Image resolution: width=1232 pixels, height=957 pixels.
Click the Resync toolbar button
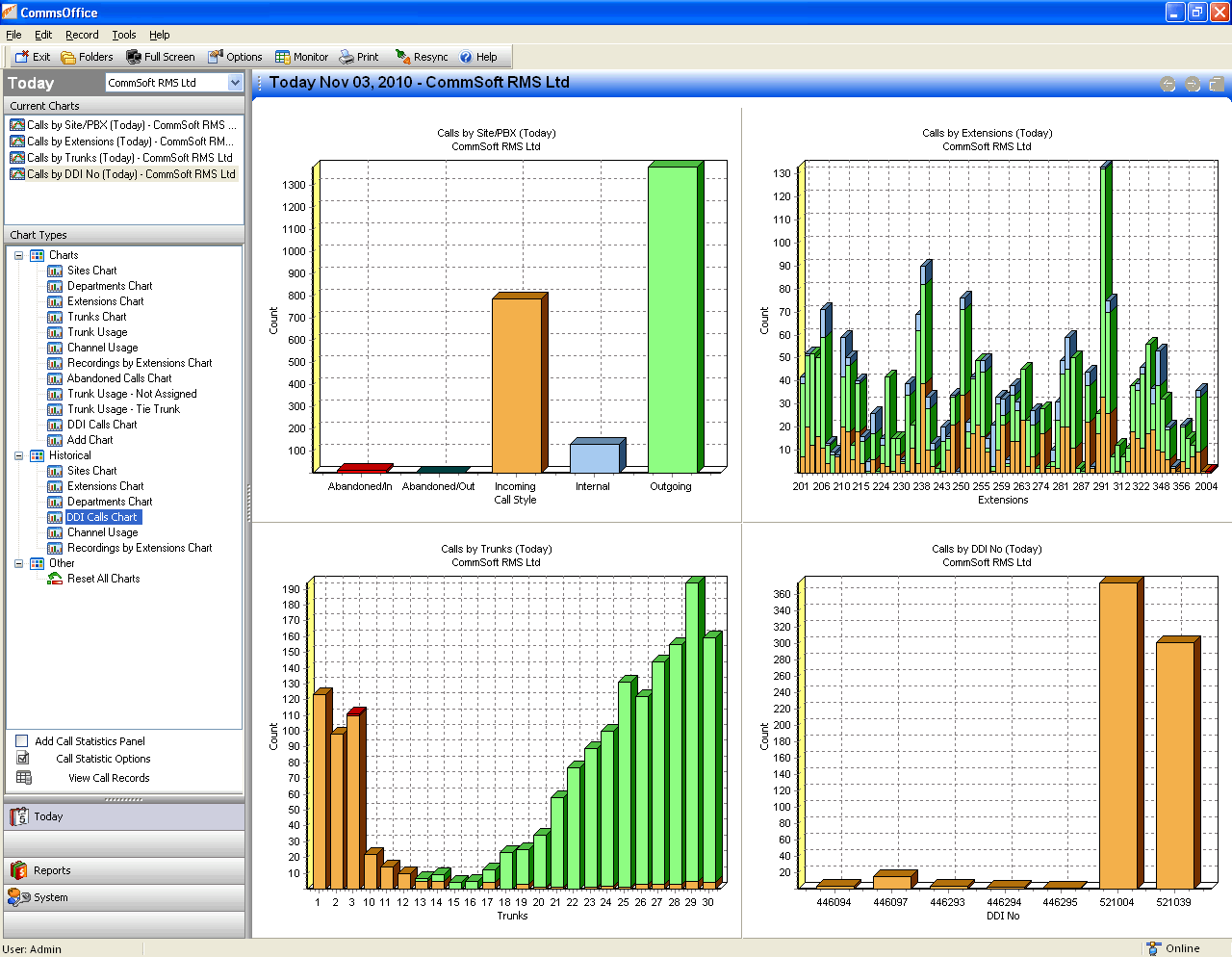click(422, 57)
